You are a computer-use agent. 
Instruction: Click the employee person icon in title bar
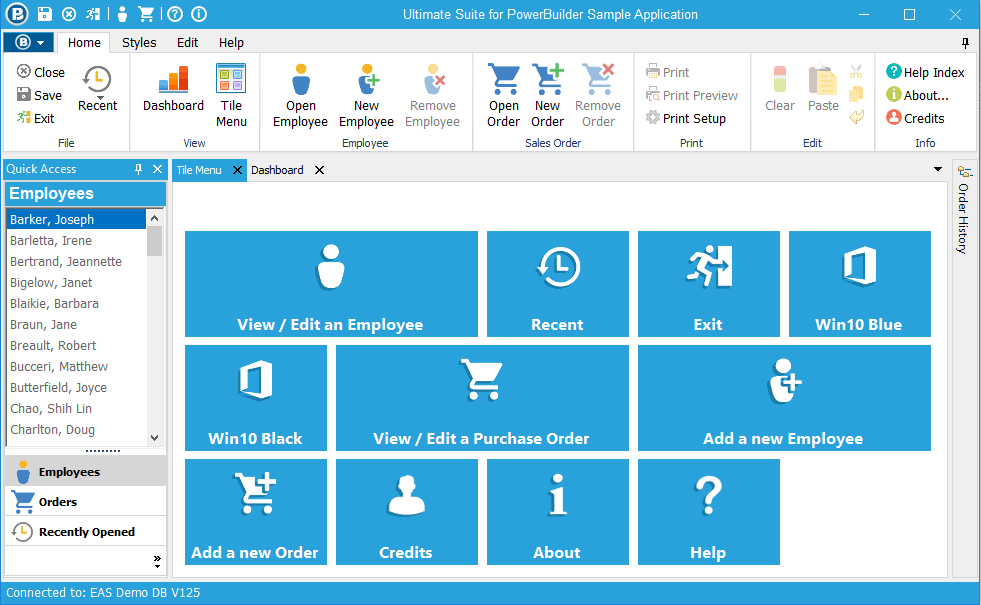point(123,14)
